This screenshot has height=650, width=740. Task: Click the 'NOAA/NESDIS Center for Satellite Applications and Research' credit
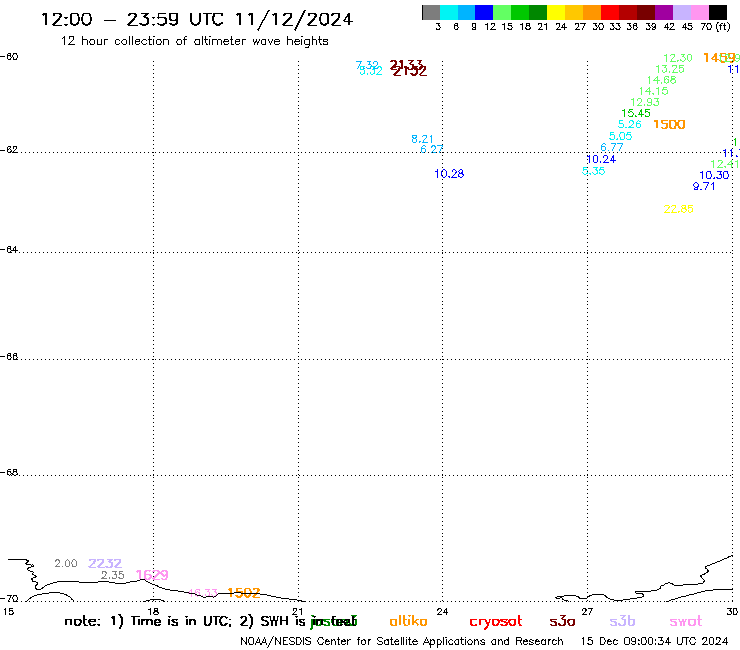coord(402,642)
